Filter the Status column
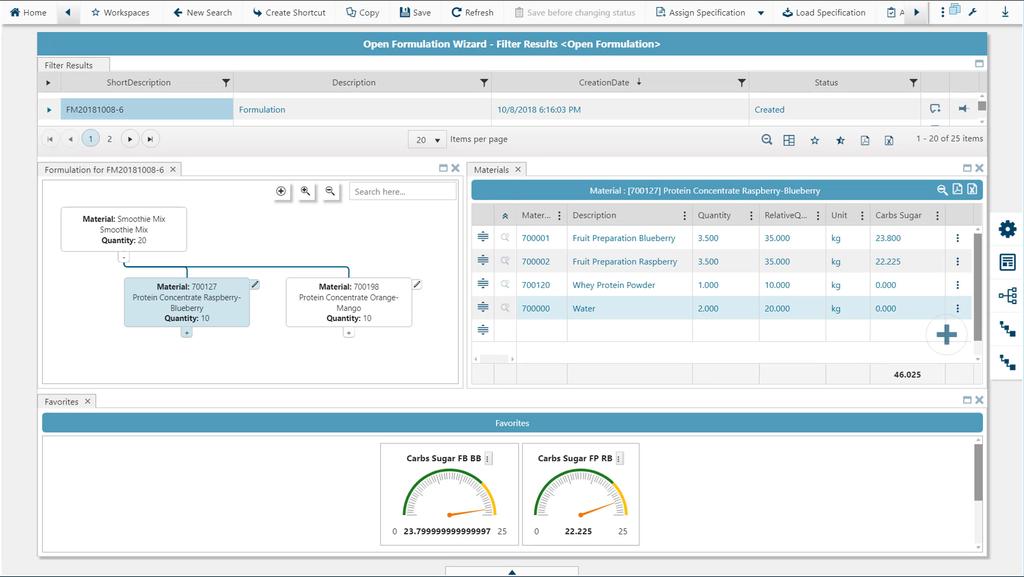Screen dimensions: 1024x577 (x=913, y=83)
